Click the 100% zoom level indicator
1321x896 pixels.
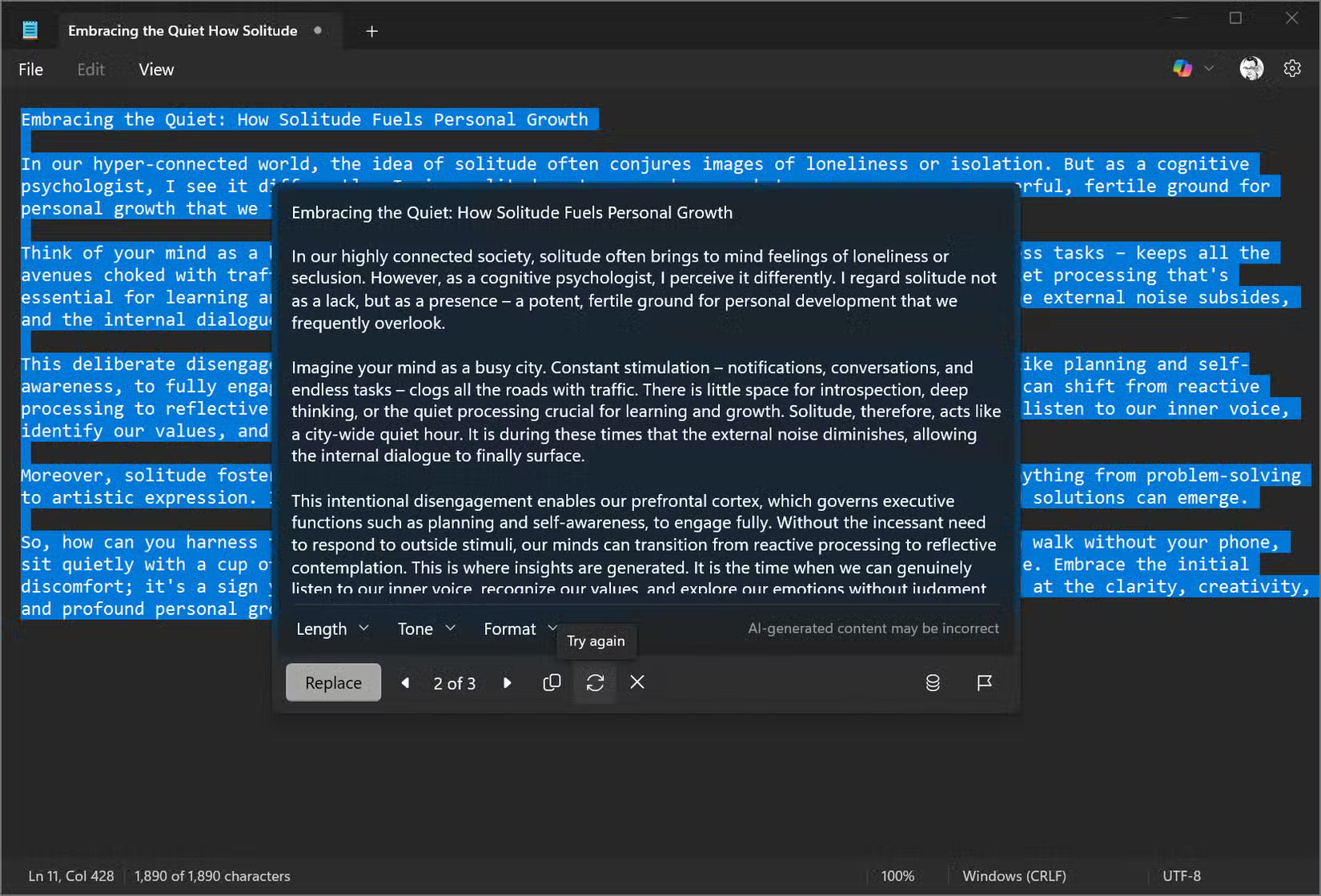[x=897, y=875]
